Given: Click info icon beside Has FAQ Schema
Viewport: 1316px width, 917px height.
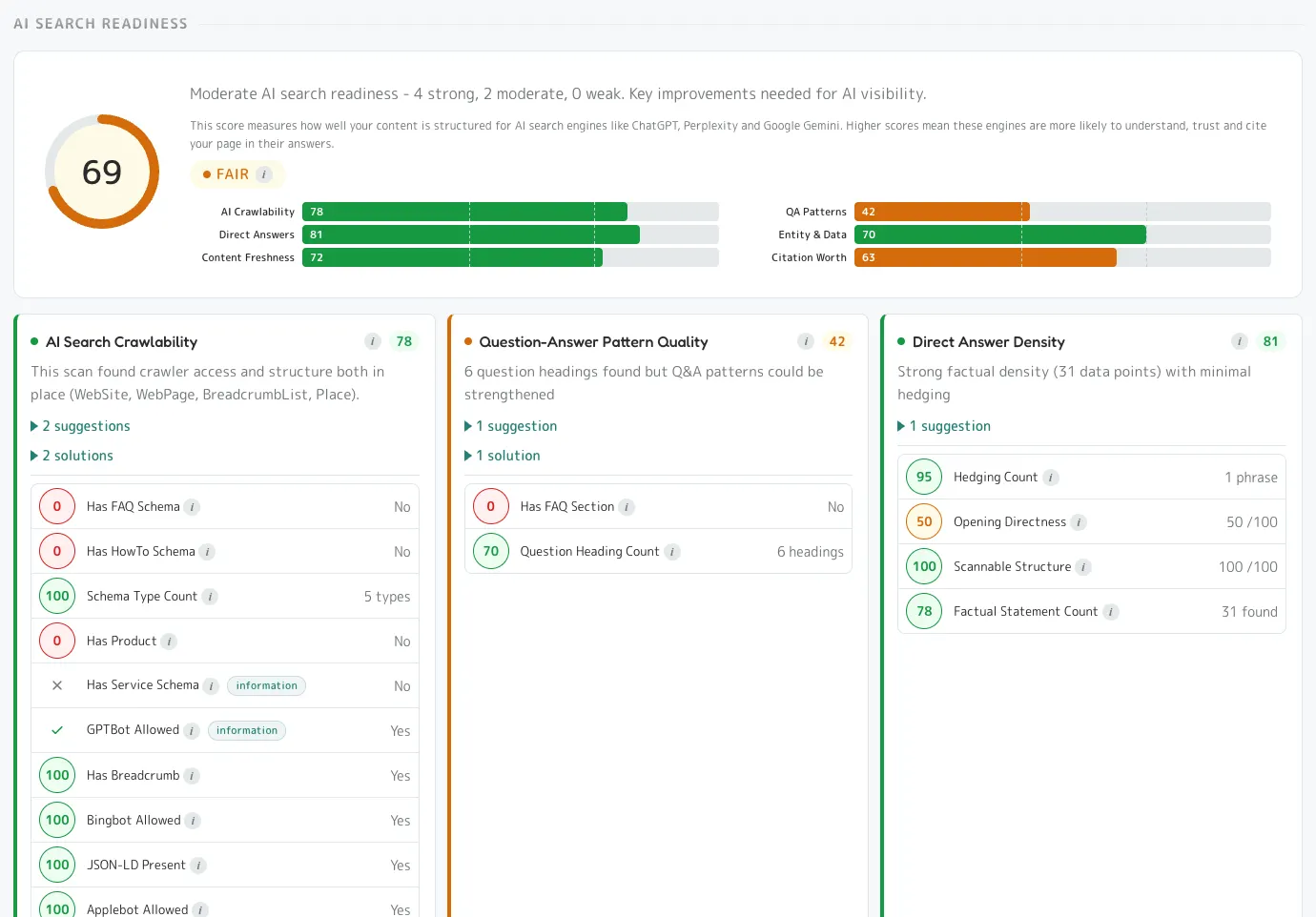Looking at the screenshot, I should click(x=192, y=507).
